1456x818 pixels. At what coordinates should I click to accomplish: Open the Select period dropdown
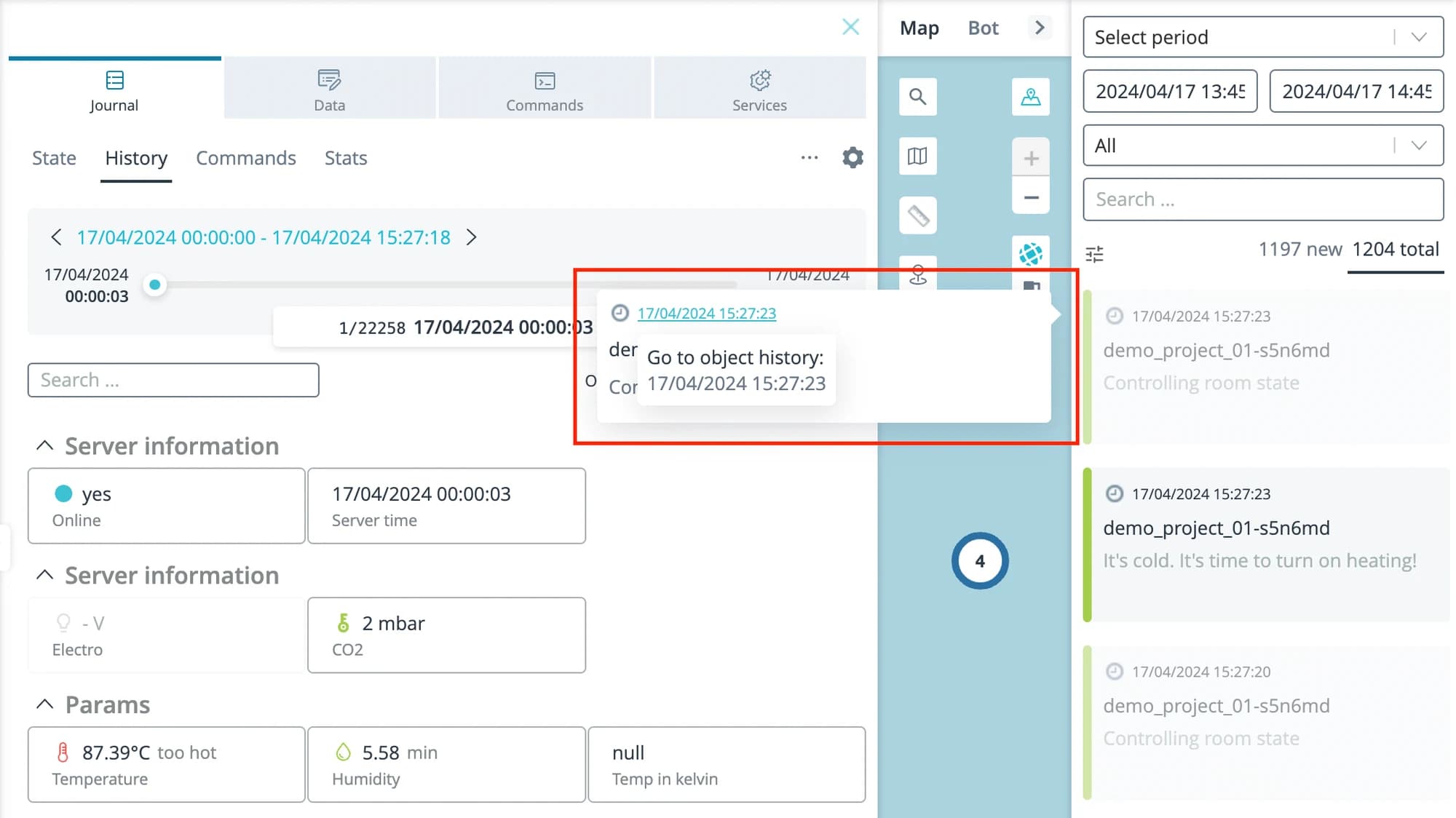[1263, 37]
